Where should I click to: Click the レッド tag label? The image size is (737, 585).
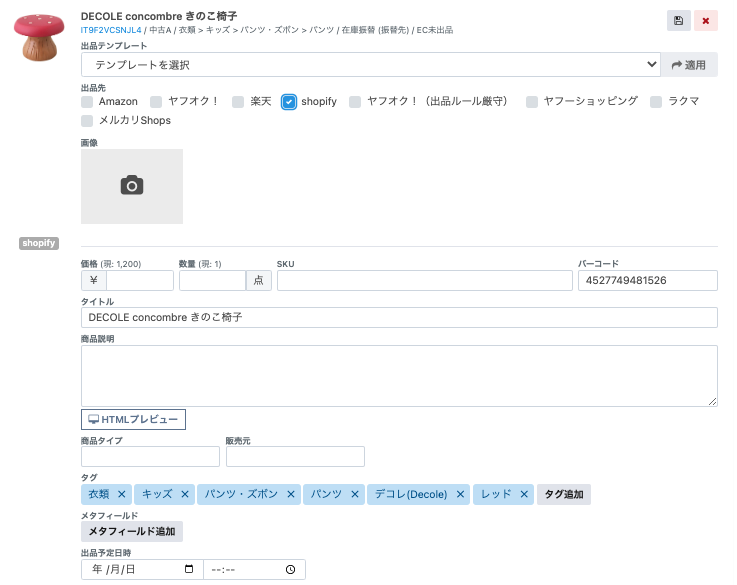click(x=496, y=494)
